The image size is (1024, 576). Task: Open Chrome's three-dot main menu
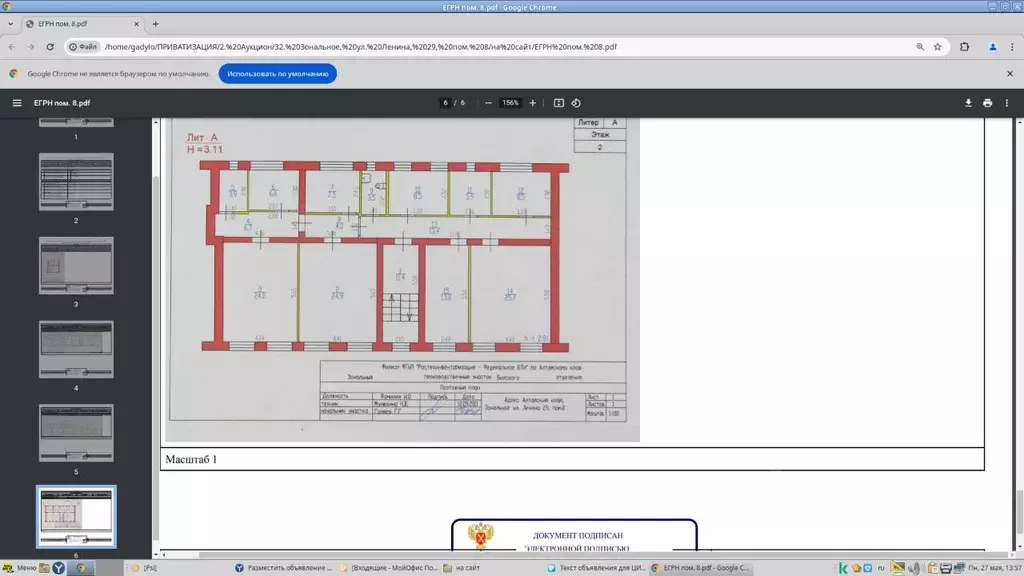1012,47
